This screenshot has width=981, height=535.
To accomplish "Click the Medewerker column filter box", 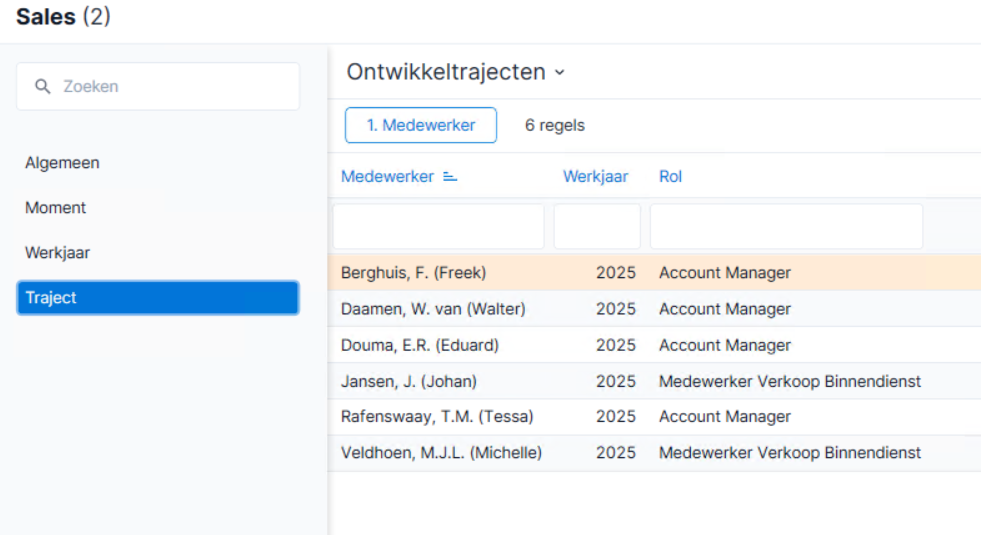I will 438,227.
